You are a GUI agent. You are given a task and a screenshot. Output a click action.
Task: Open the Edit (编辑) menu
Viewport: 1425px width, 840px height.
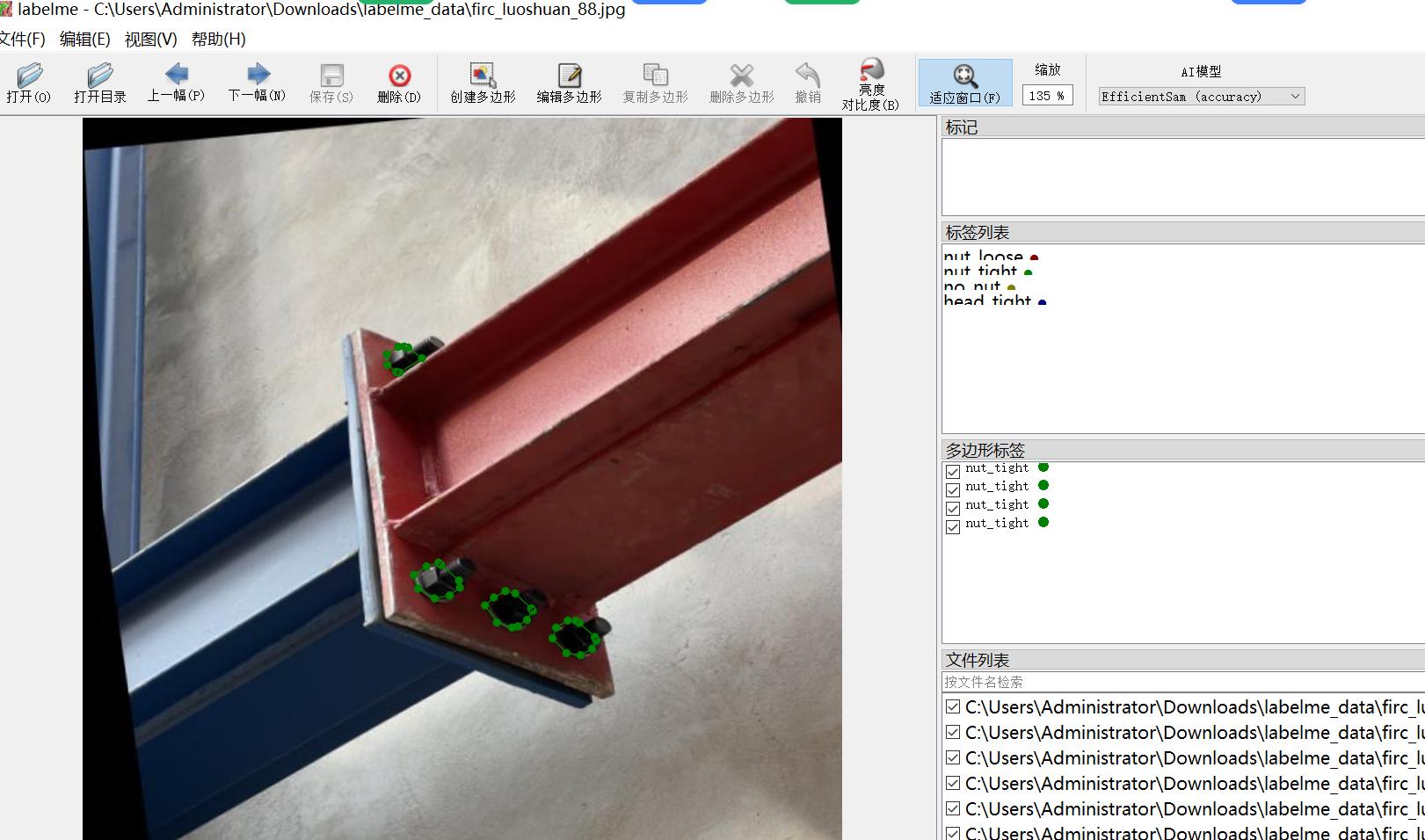pyautogui.click(x=84, y=40)
